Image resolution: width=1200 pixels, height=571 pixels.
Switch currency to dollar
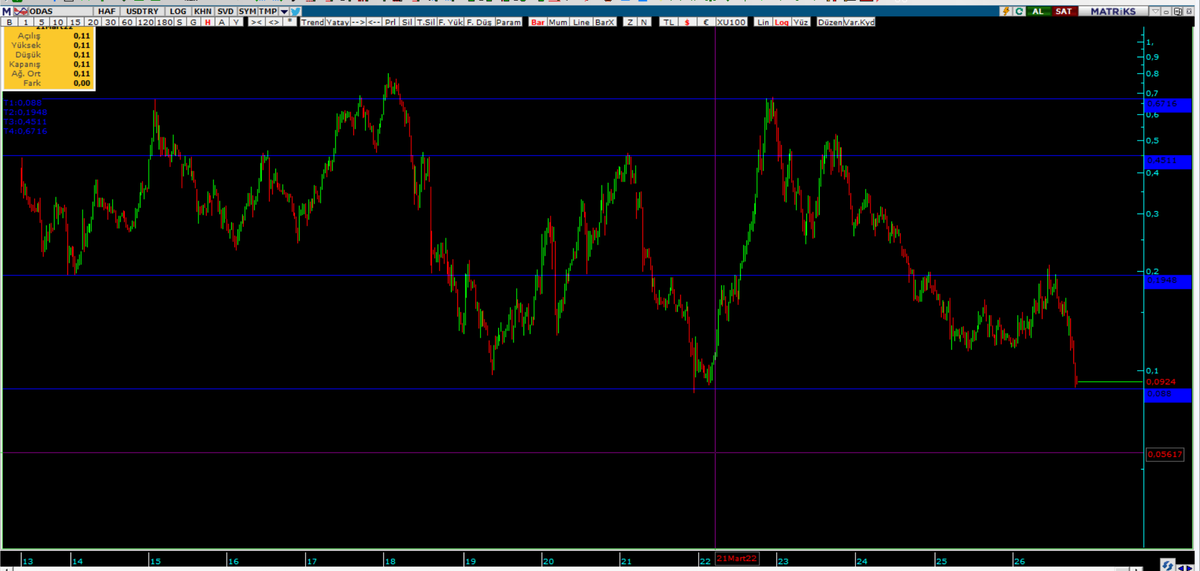click(687, 22)
